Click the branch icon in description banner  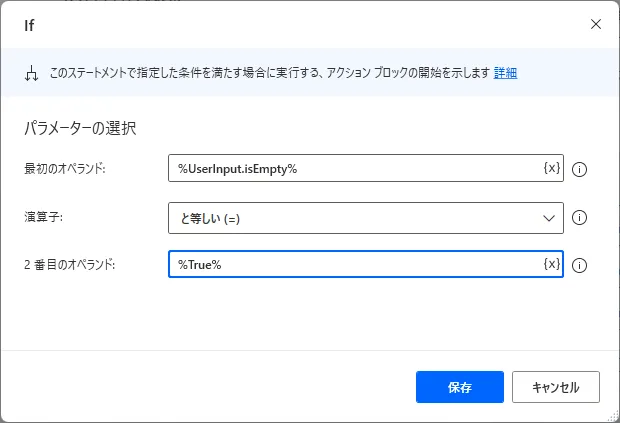(30, 73)
